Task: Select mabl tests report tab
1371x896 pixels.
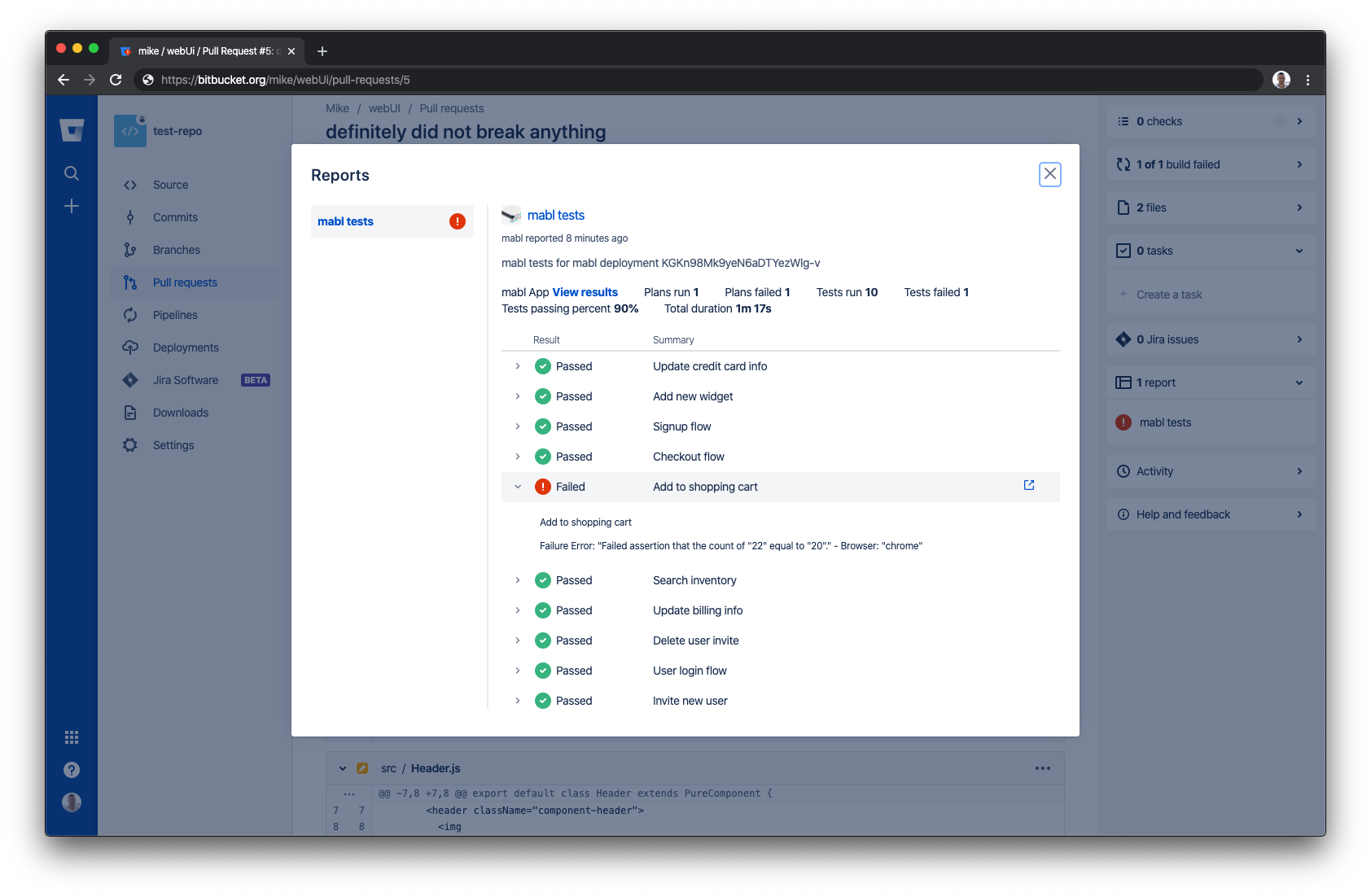Action: [392, 221]
